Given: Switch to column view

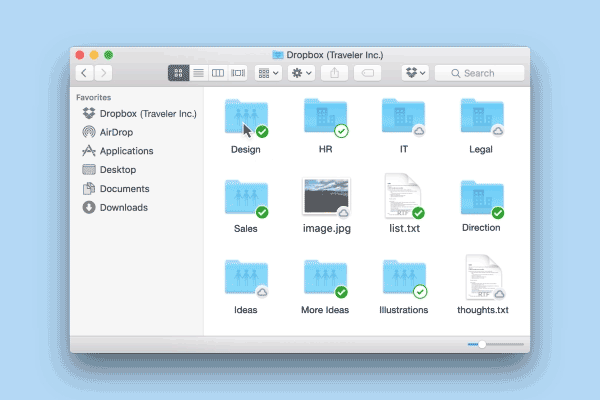Looking at the screenshot, I should coord(218,73).
